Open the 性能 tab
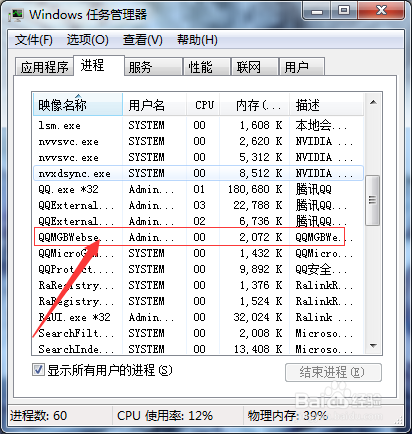The height and width of the screenshot is (434, 412). pos(207,67)
